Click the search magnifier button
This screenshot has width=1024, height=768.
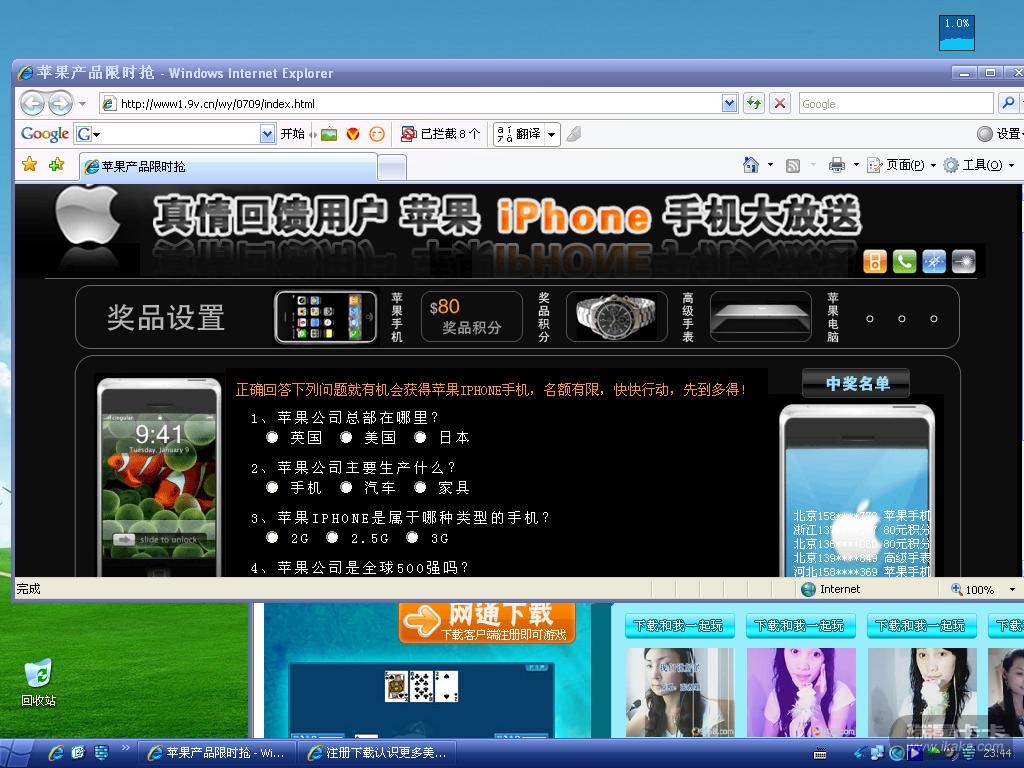1008,103
